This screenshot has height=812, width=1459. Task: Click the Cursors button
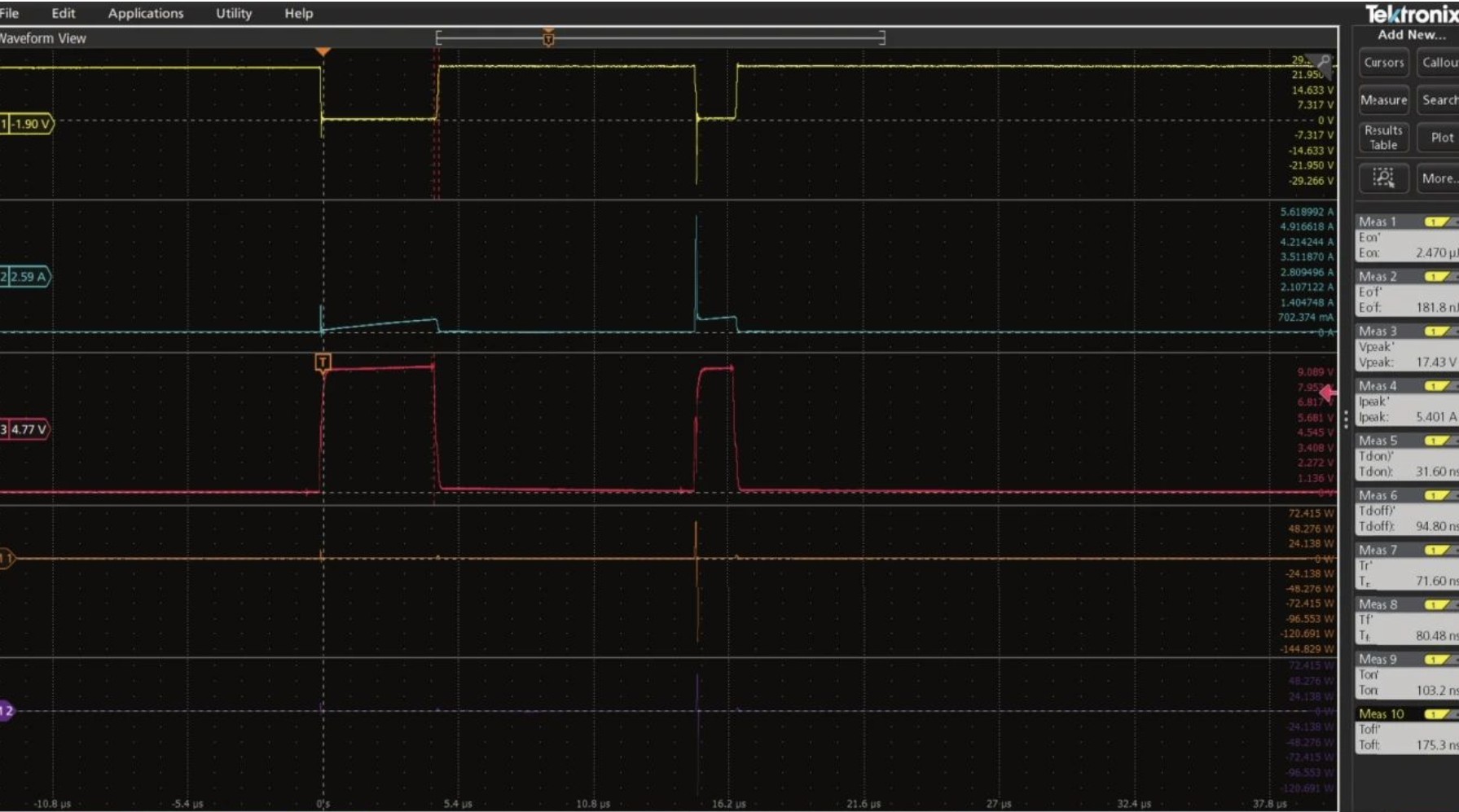[1383, 63]
